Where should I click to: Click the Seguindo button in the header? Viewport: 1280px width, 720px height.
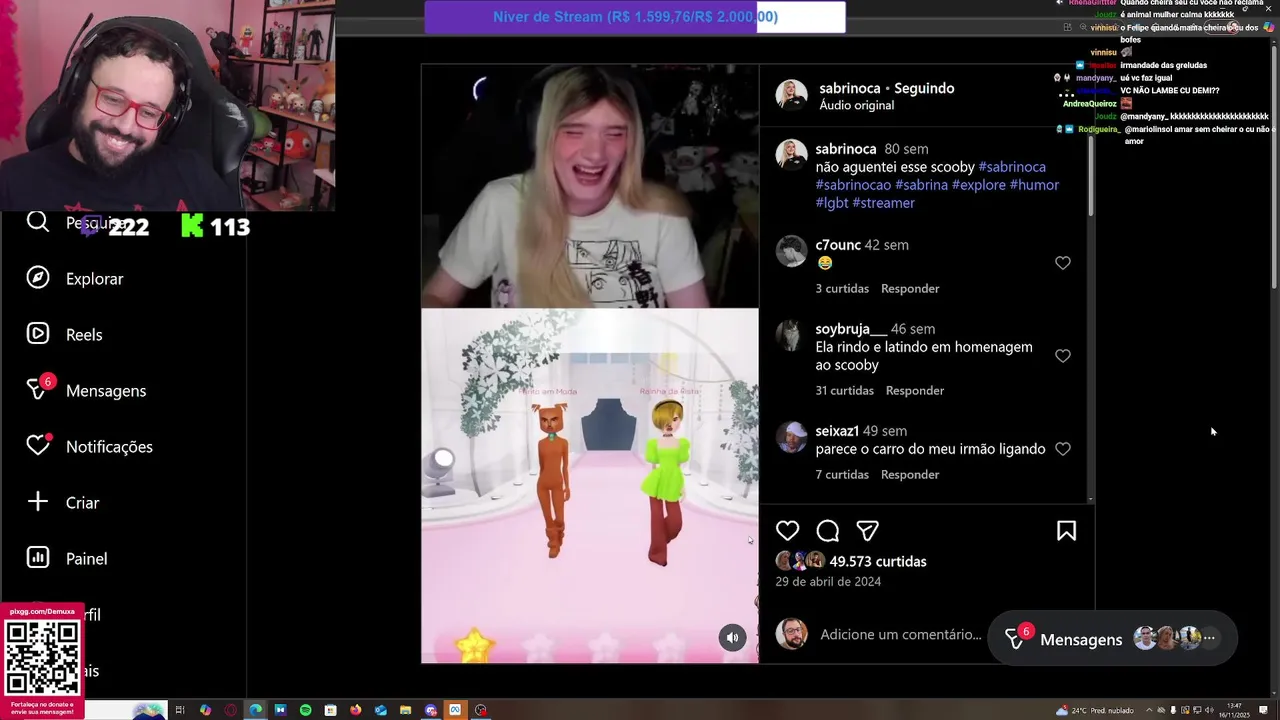coord(924,88)
